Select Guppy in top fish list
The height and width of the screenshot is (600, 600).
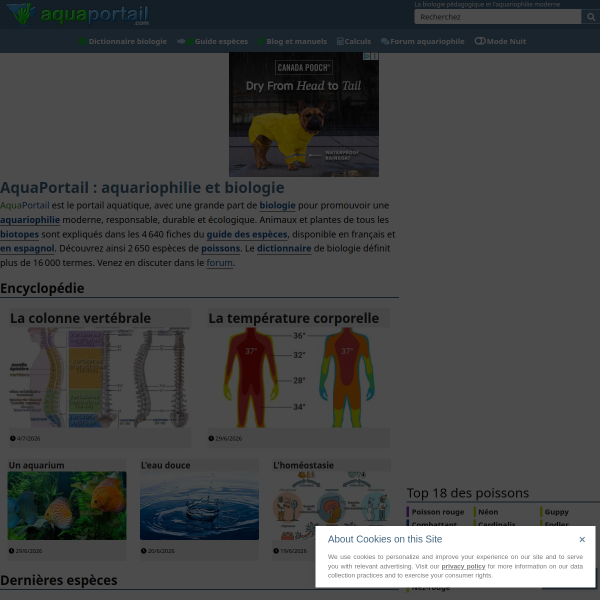[x=556, y=512]
